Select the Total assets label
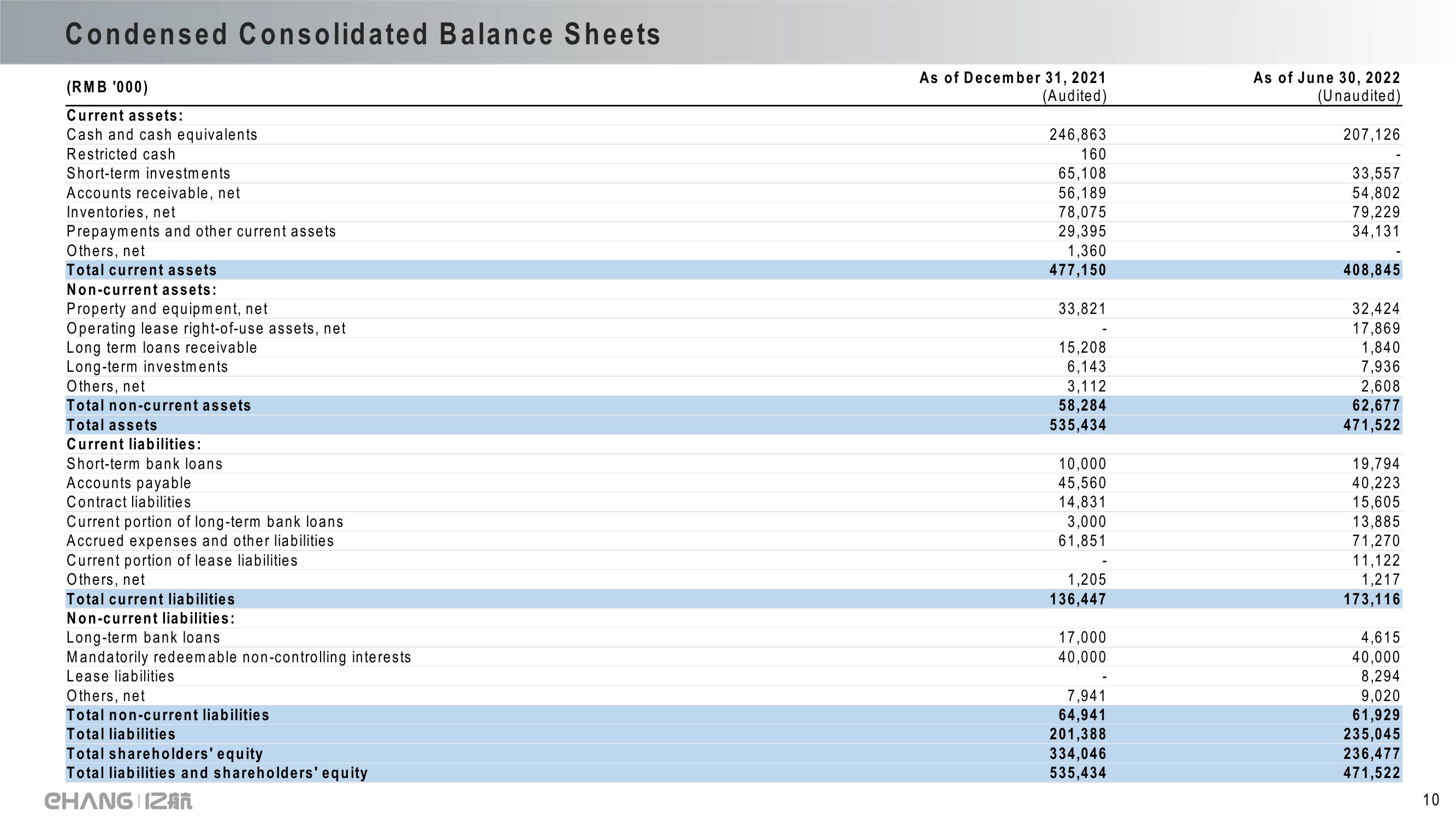This screenshot has height=819, width=1456. [112, 425]
